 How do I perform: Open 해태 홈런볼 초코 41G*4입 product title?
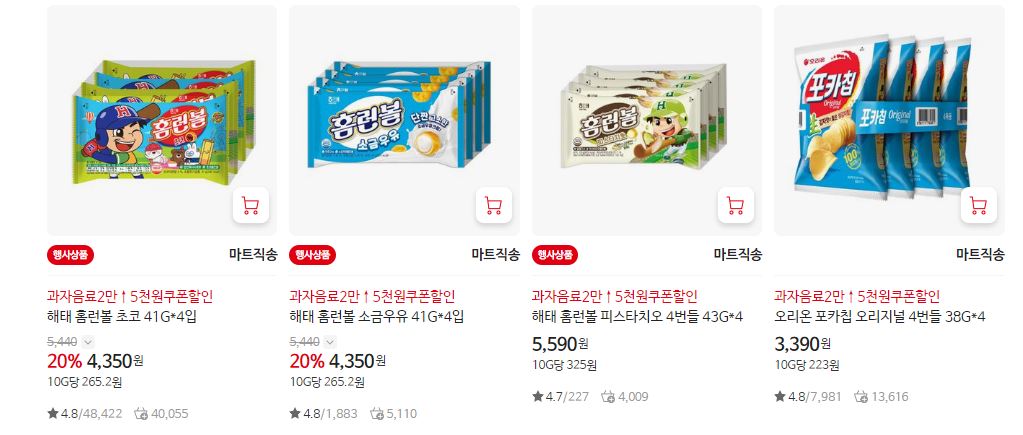coord(122,318)
